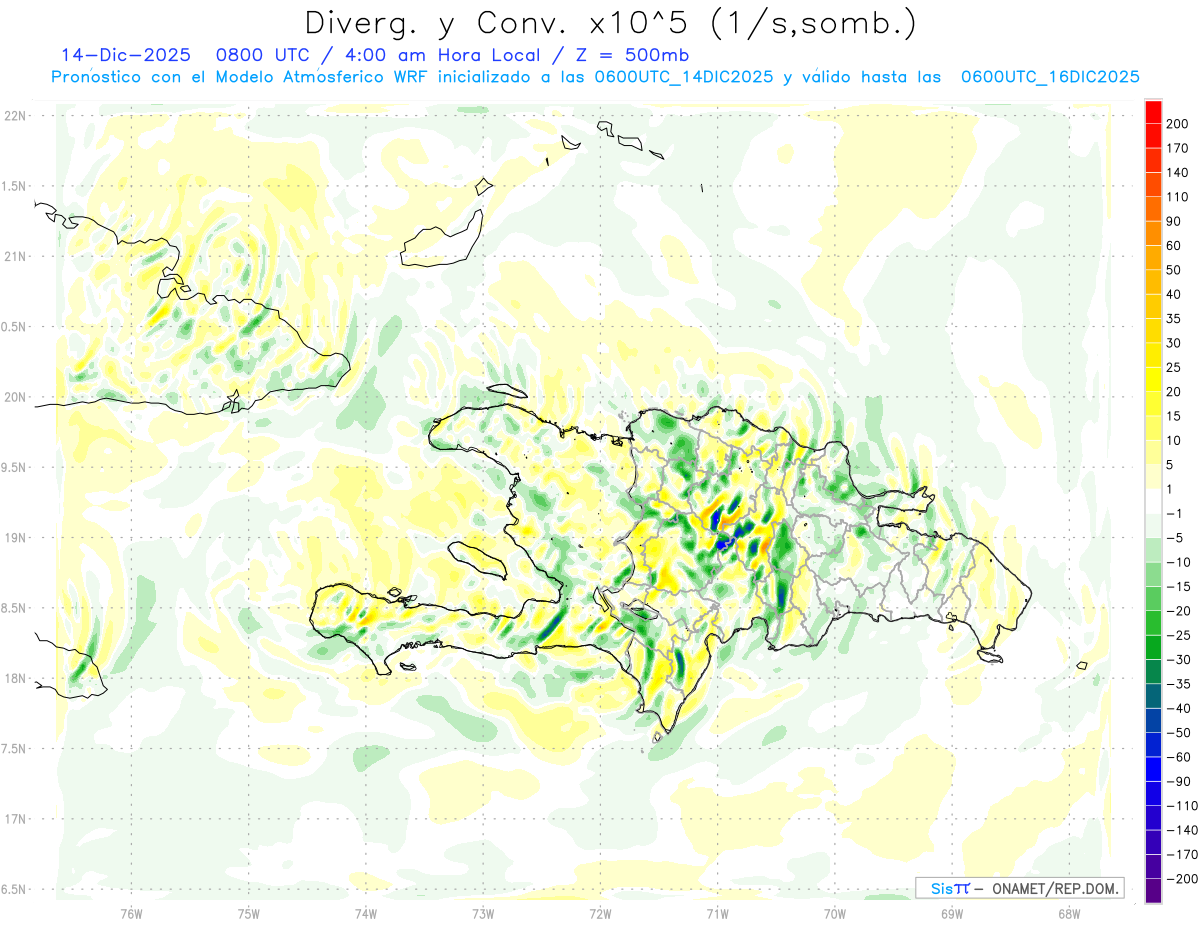Click the latitude label "20N"
1200x927 pixels.
coord(16,397)
